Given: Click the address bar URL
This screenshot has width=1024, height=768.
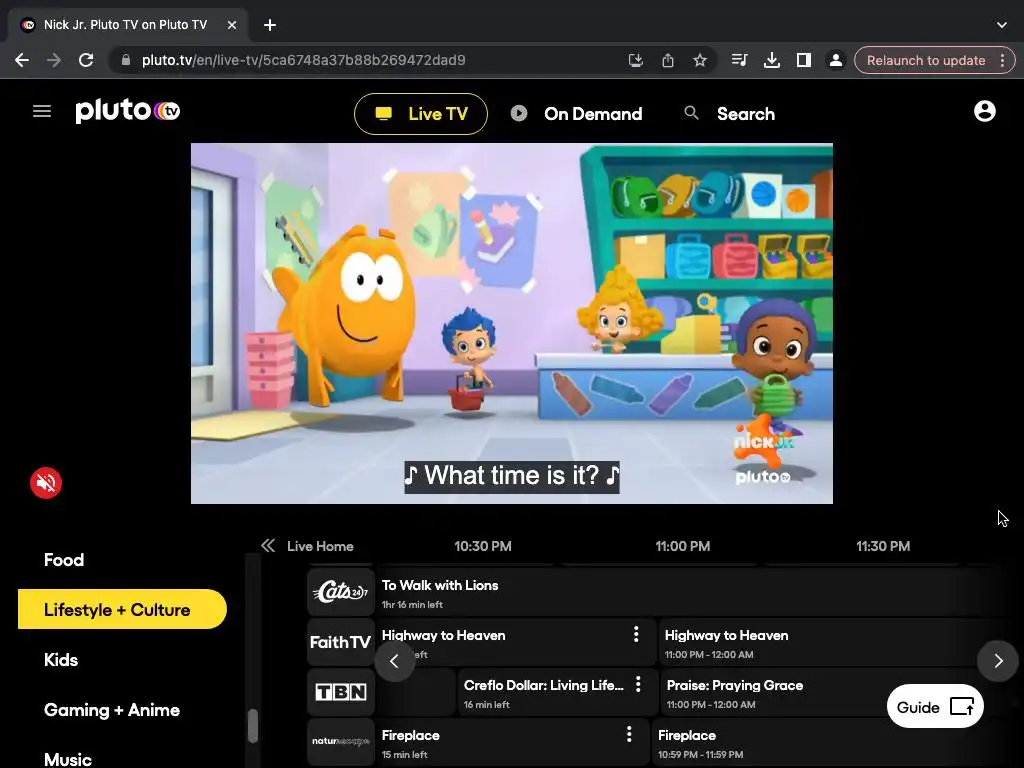Looking at the screenshot, I should coord(303,60).
